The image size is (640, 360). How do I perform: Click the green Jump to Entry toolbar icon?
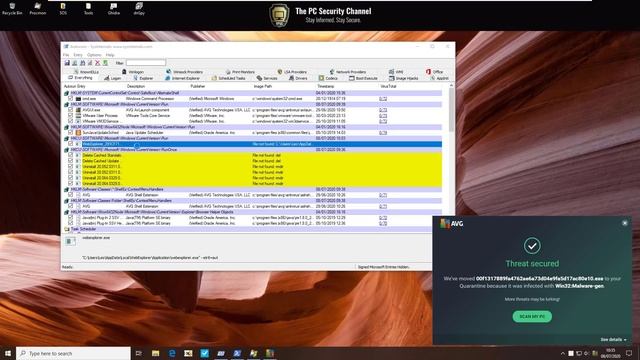tap(105, 63)
